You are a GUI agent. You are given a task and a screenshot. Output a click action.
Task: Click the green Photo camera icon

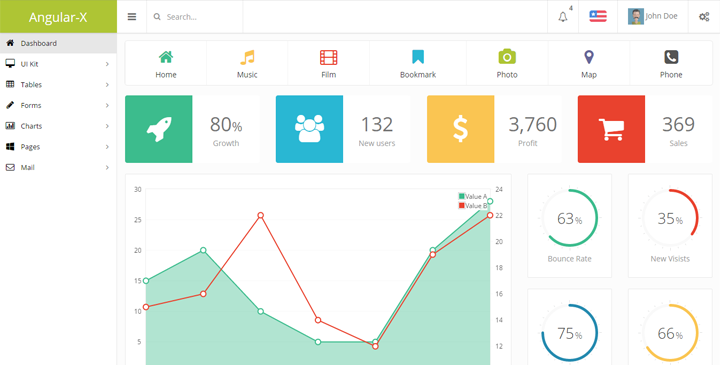pos(507,57)
